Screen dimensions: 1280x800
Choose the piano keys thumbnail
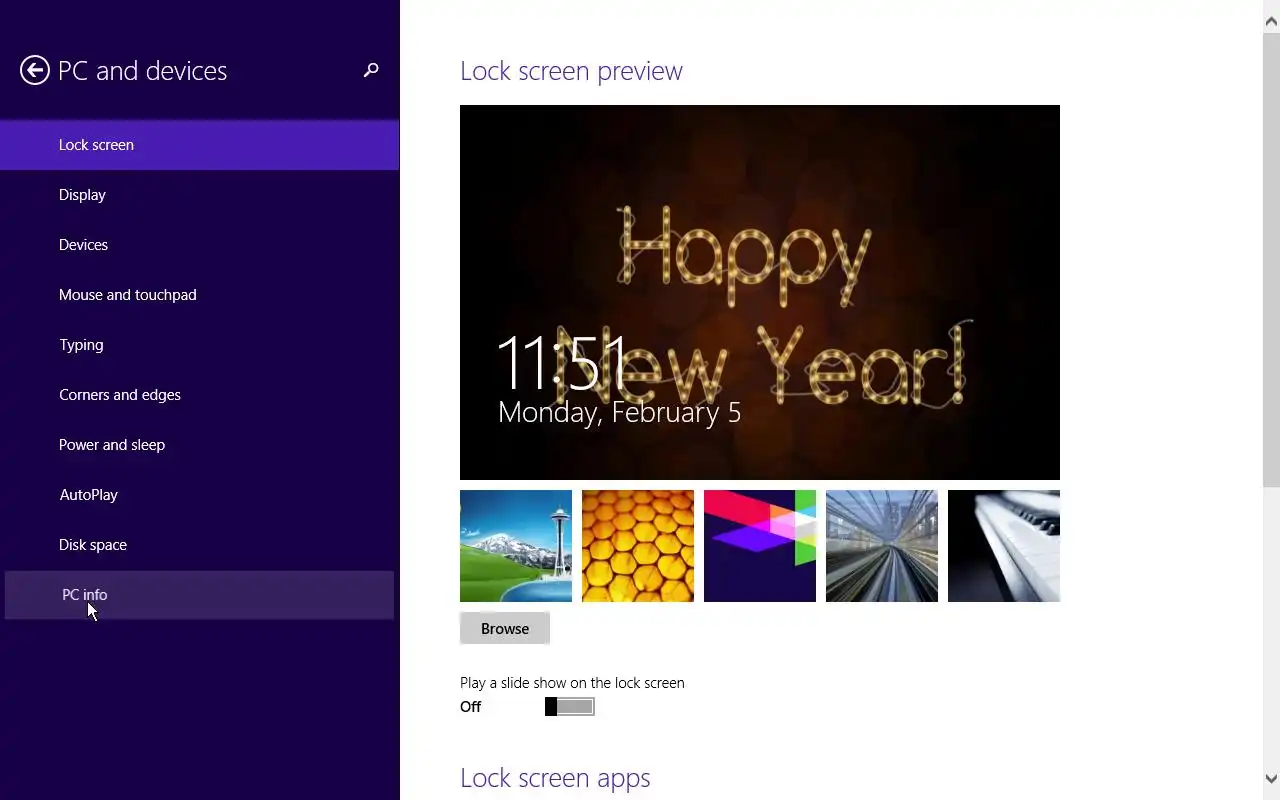pyautogui.click(x=1004, y=546)
